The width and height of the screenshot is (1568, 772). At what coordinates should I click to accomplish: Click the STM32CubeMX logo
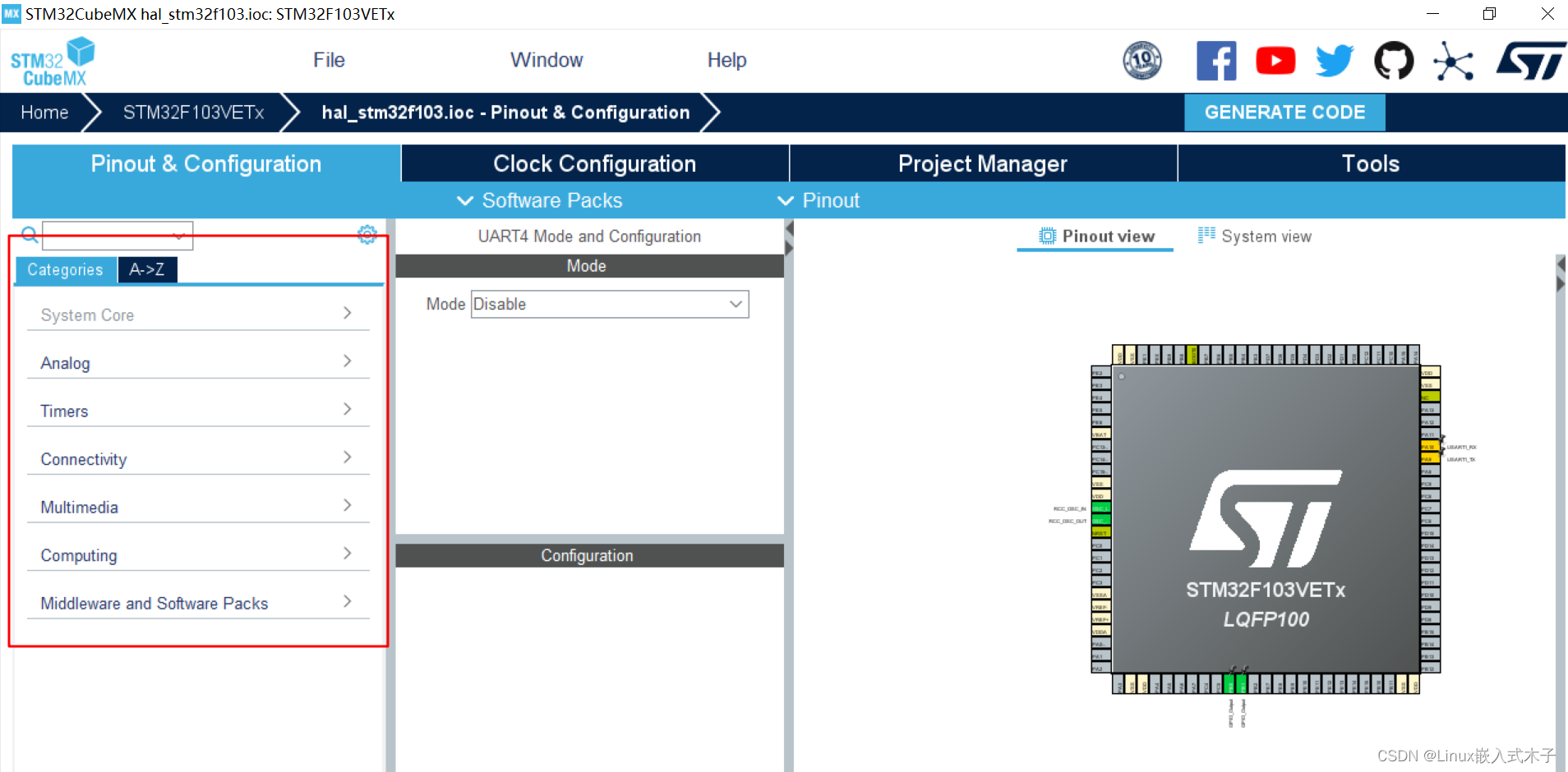tap(52, 62)
